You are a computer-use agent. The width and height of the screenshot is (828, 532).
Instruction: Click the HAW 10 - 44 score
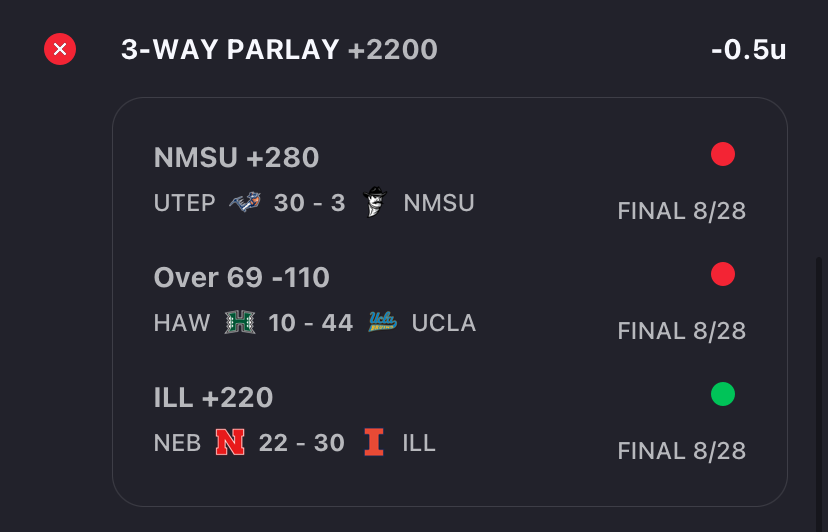pyautogui.click(x=310, y=323)
